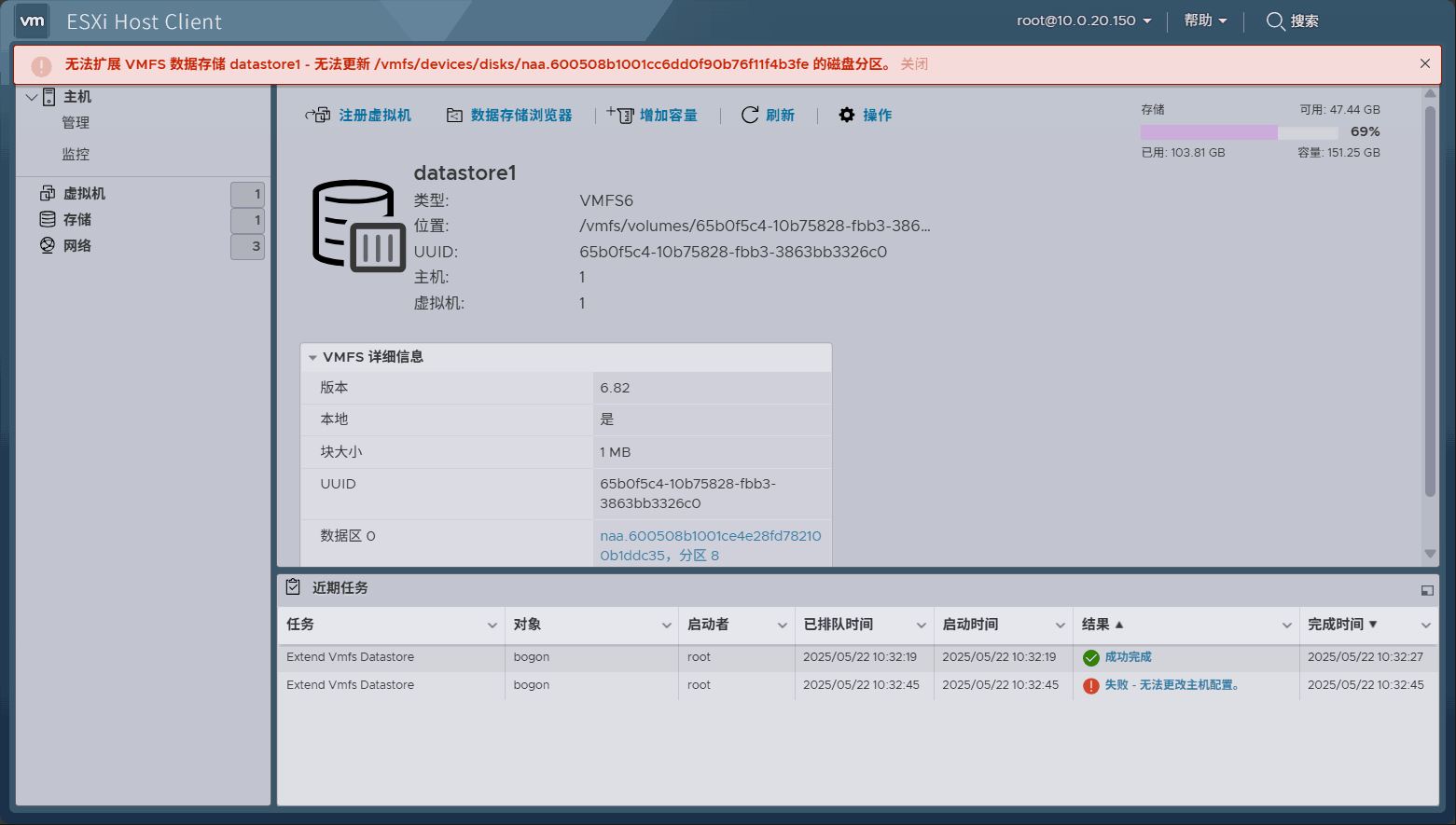The height and width of the screenshot is (825, 1456).
Task: Click the ESXi Host Client title
Action: (144, 21)
